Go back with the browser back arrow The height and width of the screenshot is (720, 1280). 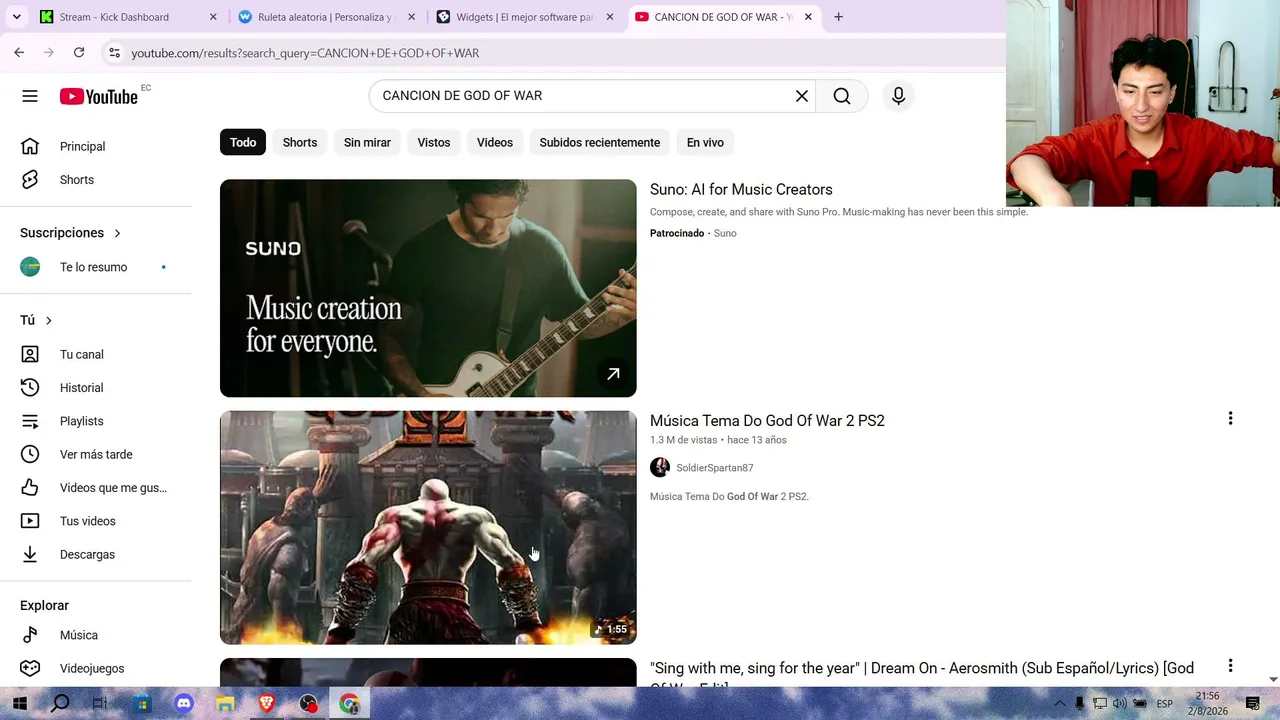tap(19, 52)
